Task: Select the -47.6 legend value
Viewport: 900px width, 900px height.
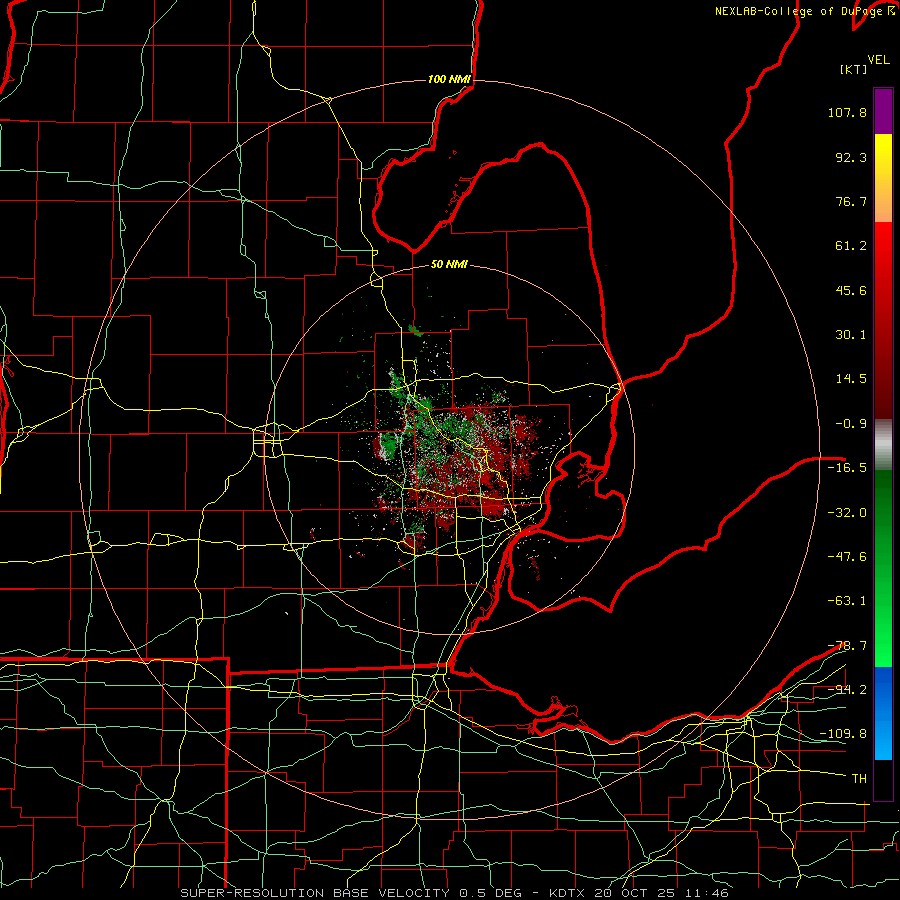Action: (x=847, y=557)
